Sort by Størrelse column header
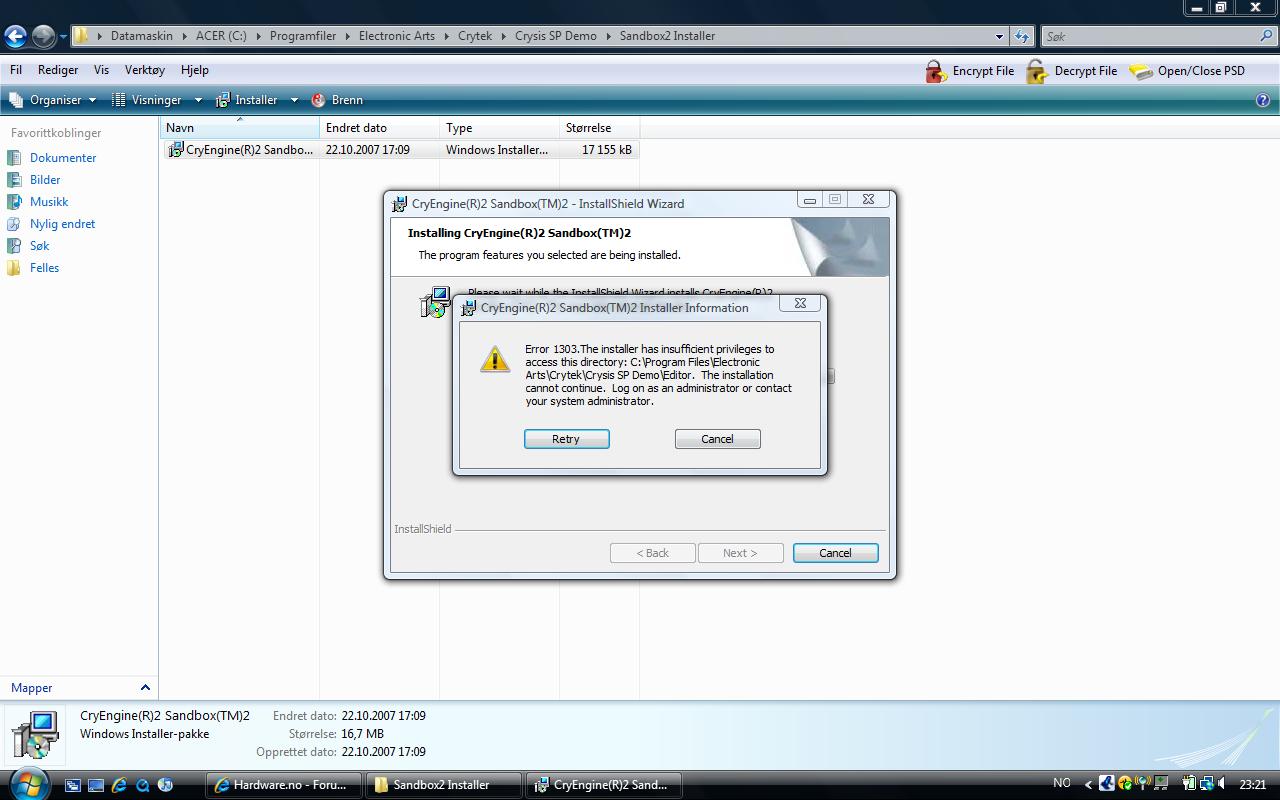The height and width of the screenshot is (800, 1280). 600,128
